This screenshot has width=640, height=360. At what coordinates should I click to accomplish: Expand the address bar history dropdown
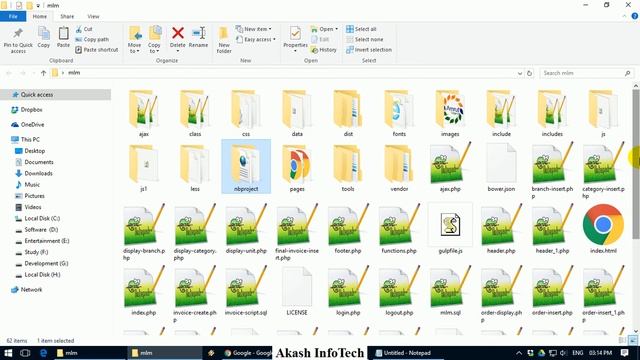point(520,73)
